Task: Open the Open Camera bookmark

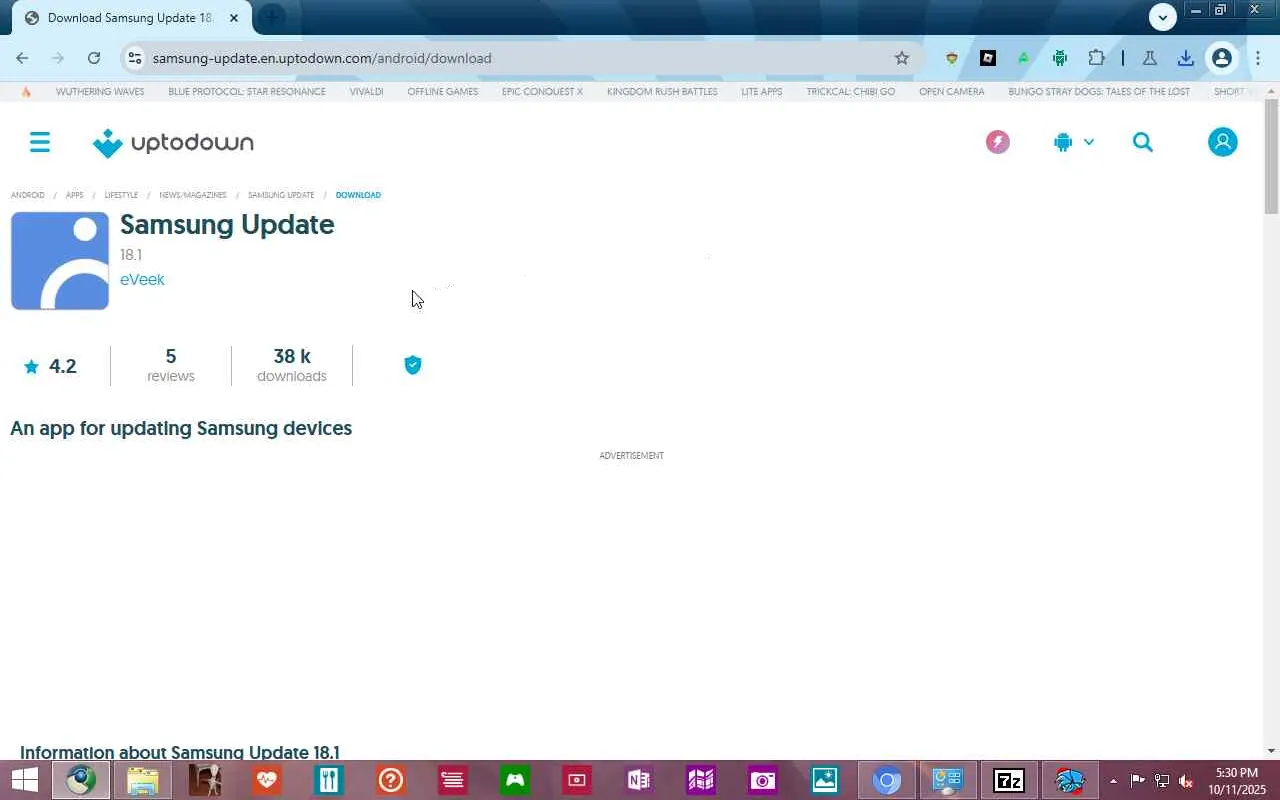Action: coord(952,91)
